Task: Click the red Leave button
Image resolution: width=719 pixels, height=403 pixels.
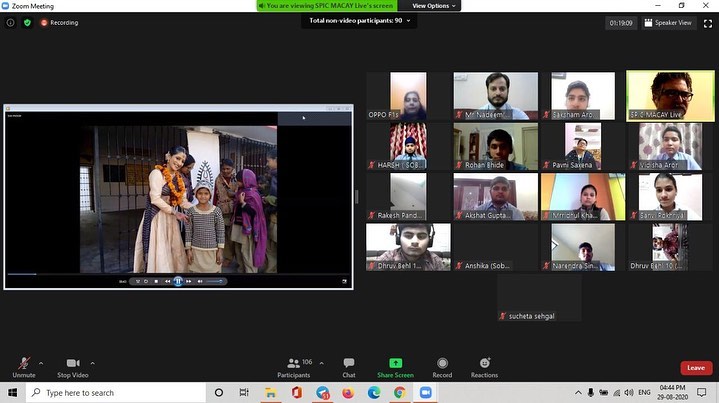Action: click(696, 368)
